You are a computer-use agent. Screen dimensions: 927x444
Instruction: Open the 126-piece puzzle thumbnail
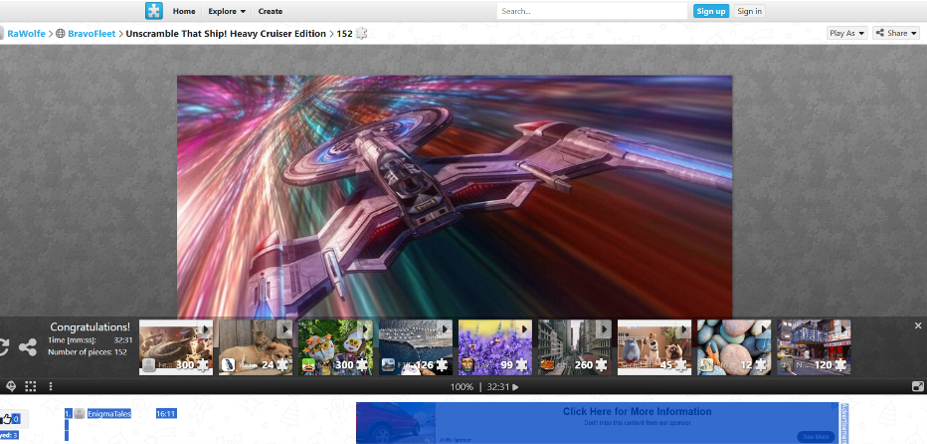pos(415,347)
